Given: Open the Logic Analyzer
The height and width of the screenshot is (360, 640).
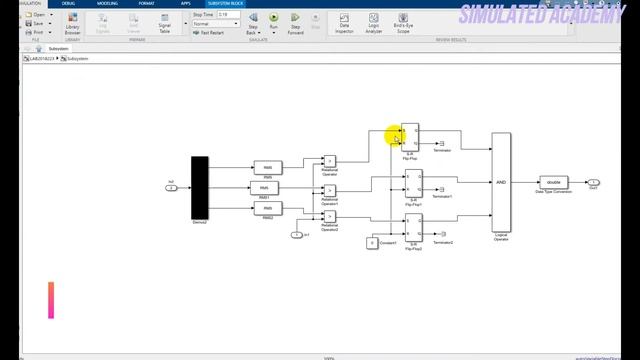Looking at the screenshot, I should click(373, 23).
